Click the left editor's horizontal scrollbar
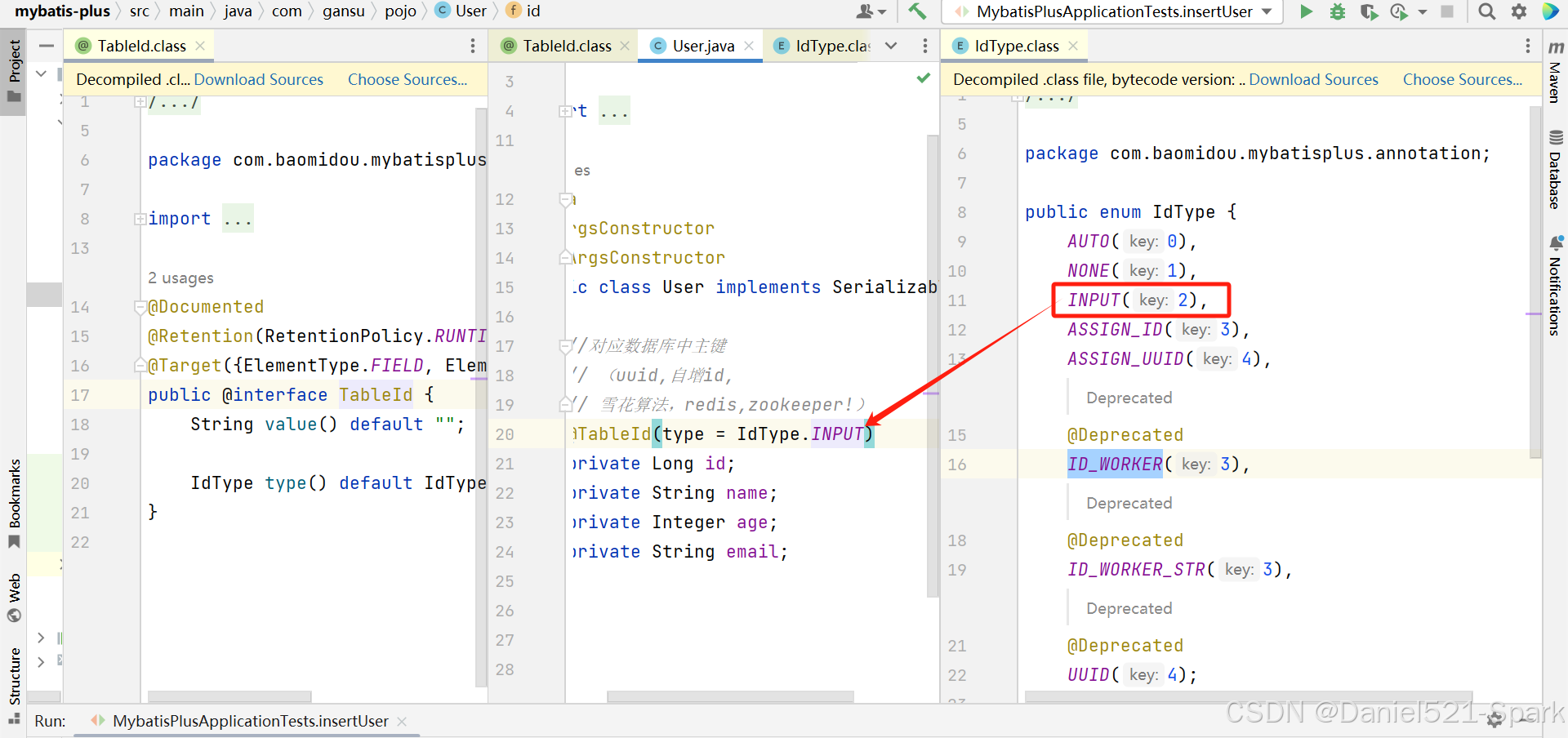This screenshot has height=738, width=1568. 229,696
